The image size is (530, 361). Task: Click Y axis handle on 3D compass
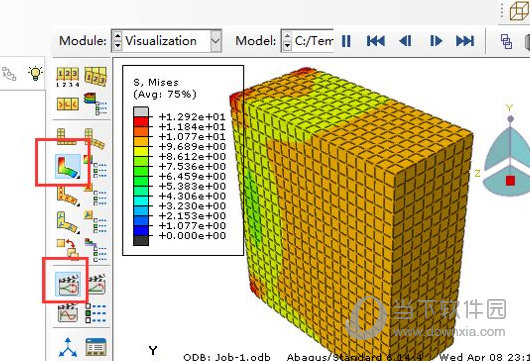click(510, 119)
